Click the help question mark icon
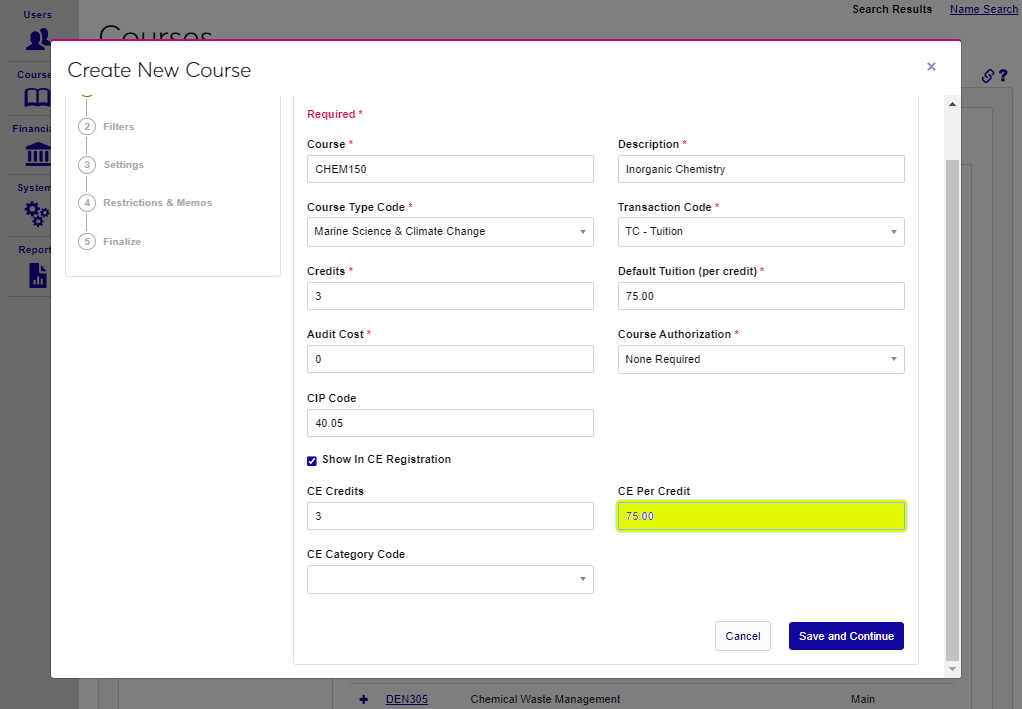The height and width of the screenshot is (709, 1022). [1003, 76]
